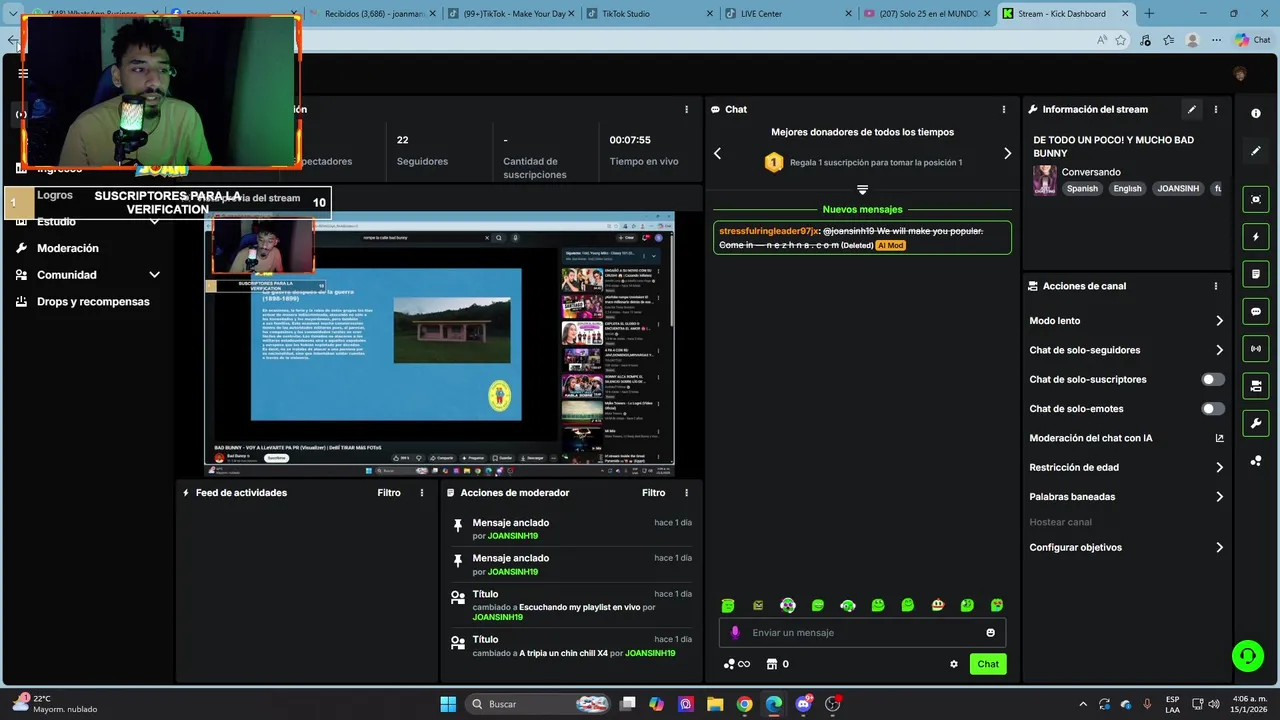Viewport: 1280px width, 720px height.
Task: Open Moderación del chat con IA external link
Action: (1219, 438)
